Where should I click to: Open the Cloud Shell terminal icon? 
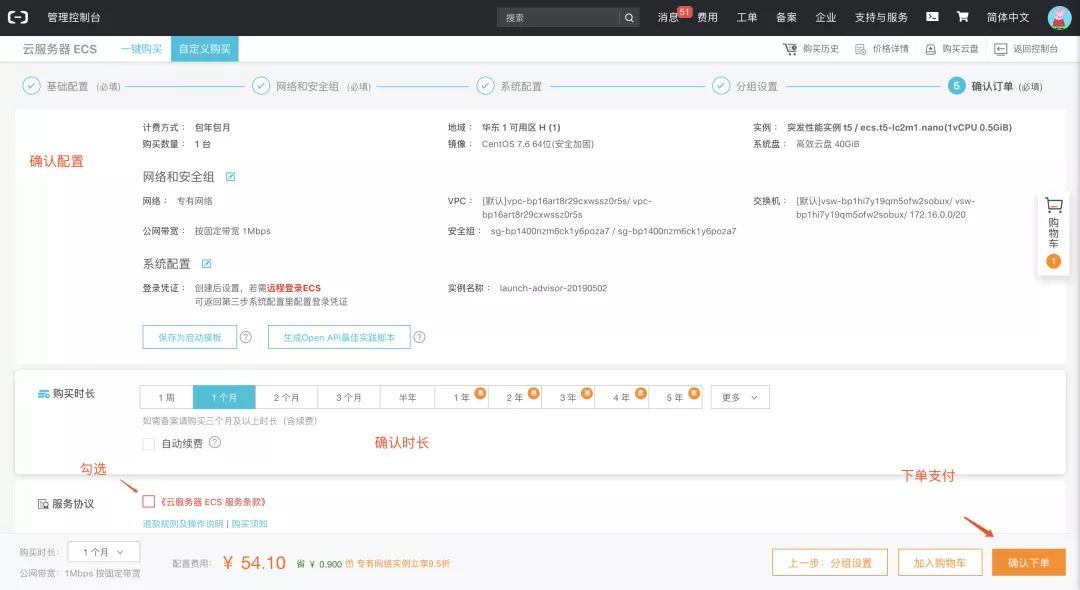pyautogui.click(x=932, y=17)
